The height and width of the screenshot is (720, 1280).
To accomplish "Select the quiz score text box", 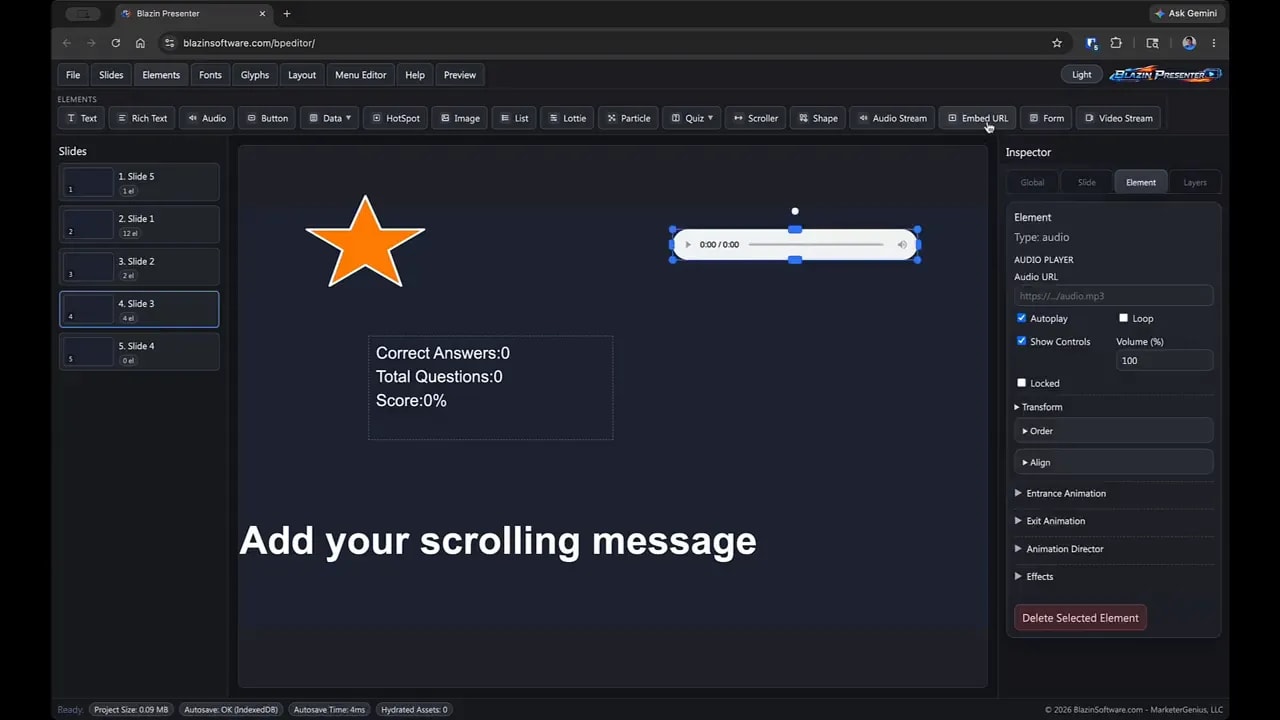I will point(490,388).
